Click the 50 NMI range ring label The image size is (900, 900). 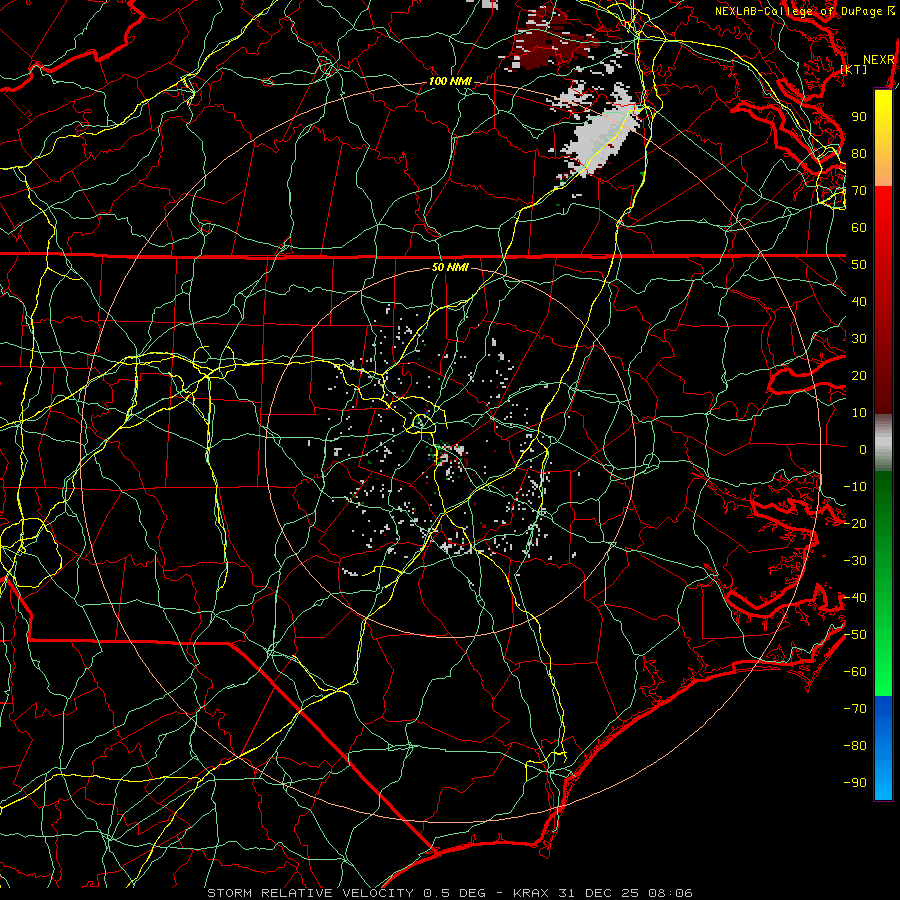[x=450, y=267]
